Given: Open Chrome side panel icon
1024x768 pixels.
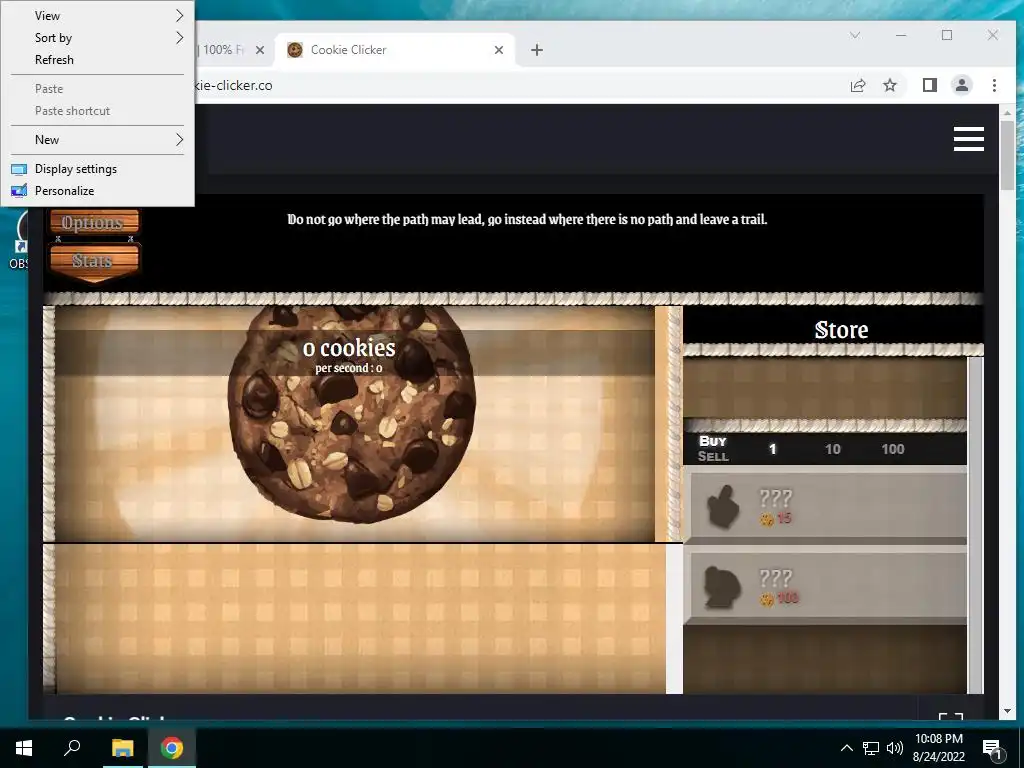Looking at the screenshot, I should [x=929, y=86].
